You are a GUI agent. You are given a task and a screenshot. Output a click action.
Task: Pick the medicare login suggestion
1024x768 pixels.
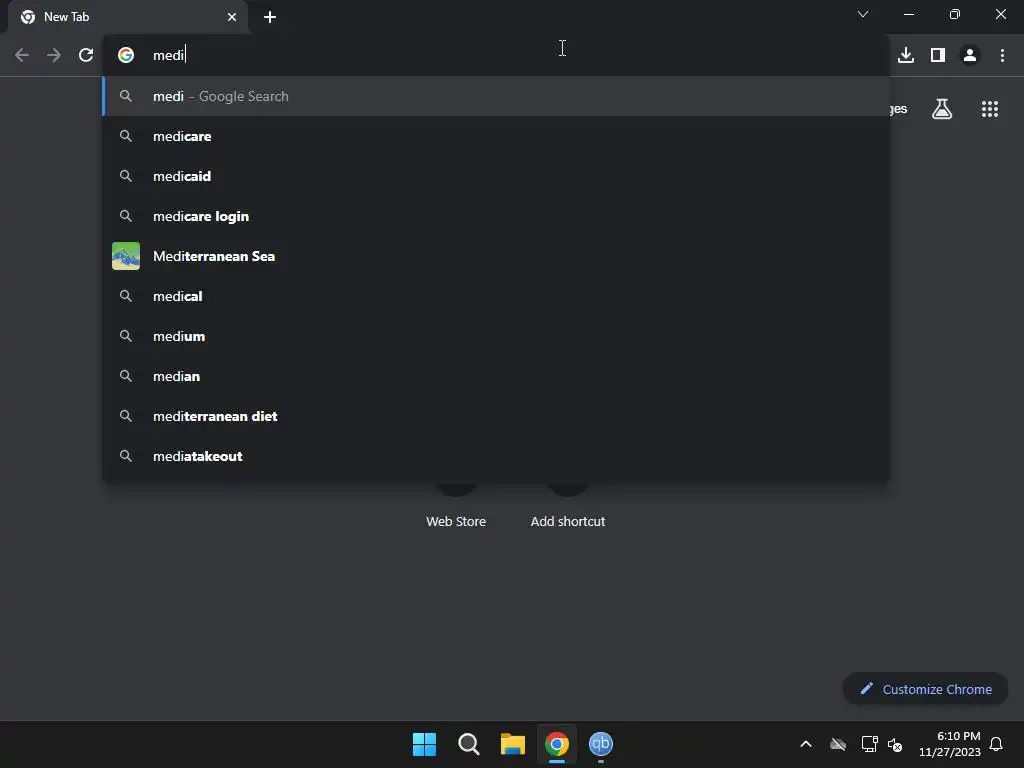click(x=496, y=216)
